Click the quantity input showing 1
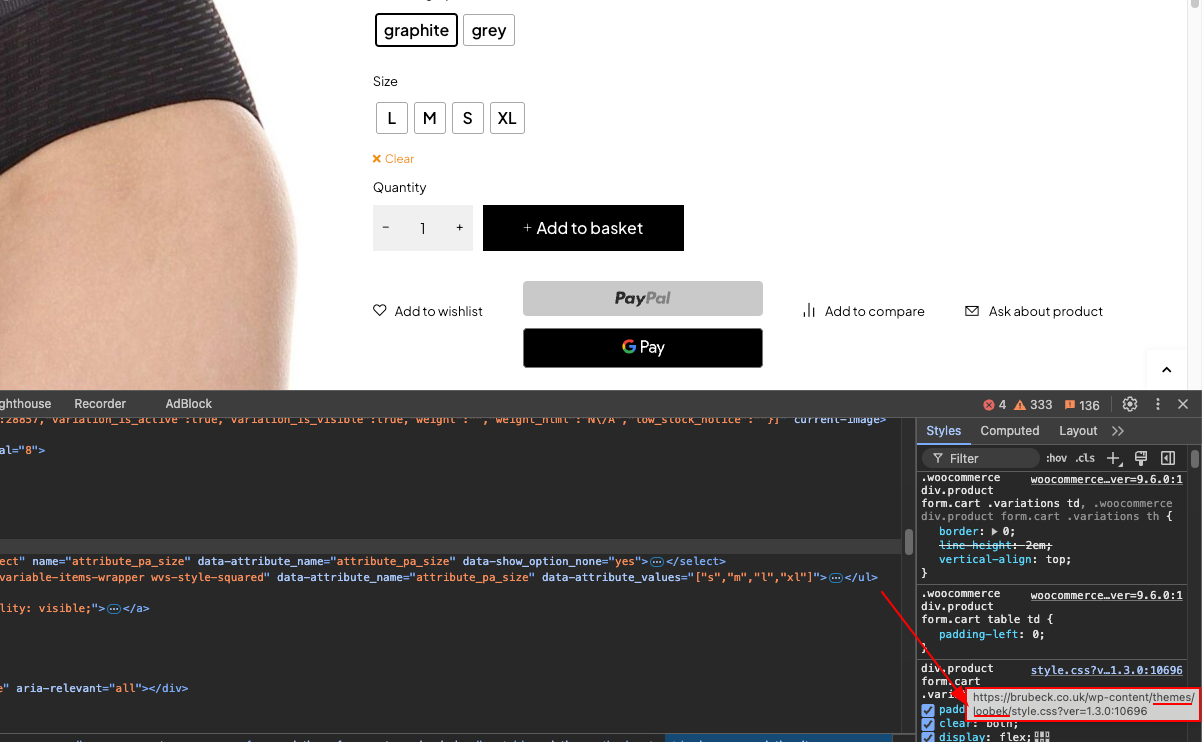Image resolution: width=1202 pixels, height=742 pixels. (x=423, y=228)
